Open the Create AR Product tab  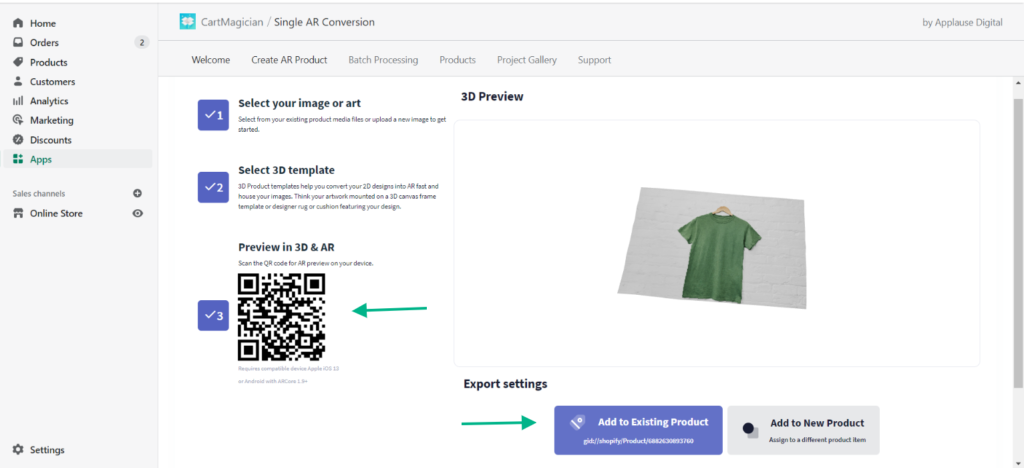click(x=289, y=60)
